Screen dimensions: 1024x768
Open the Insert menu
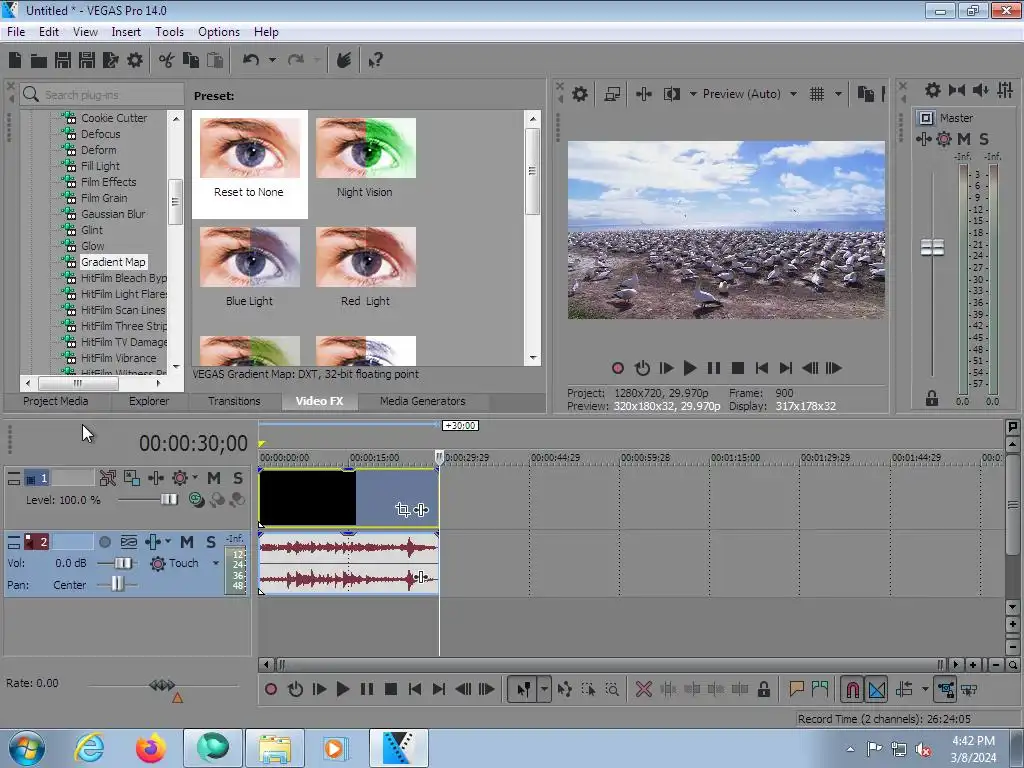pyautogui.click(x=126, y=31)
